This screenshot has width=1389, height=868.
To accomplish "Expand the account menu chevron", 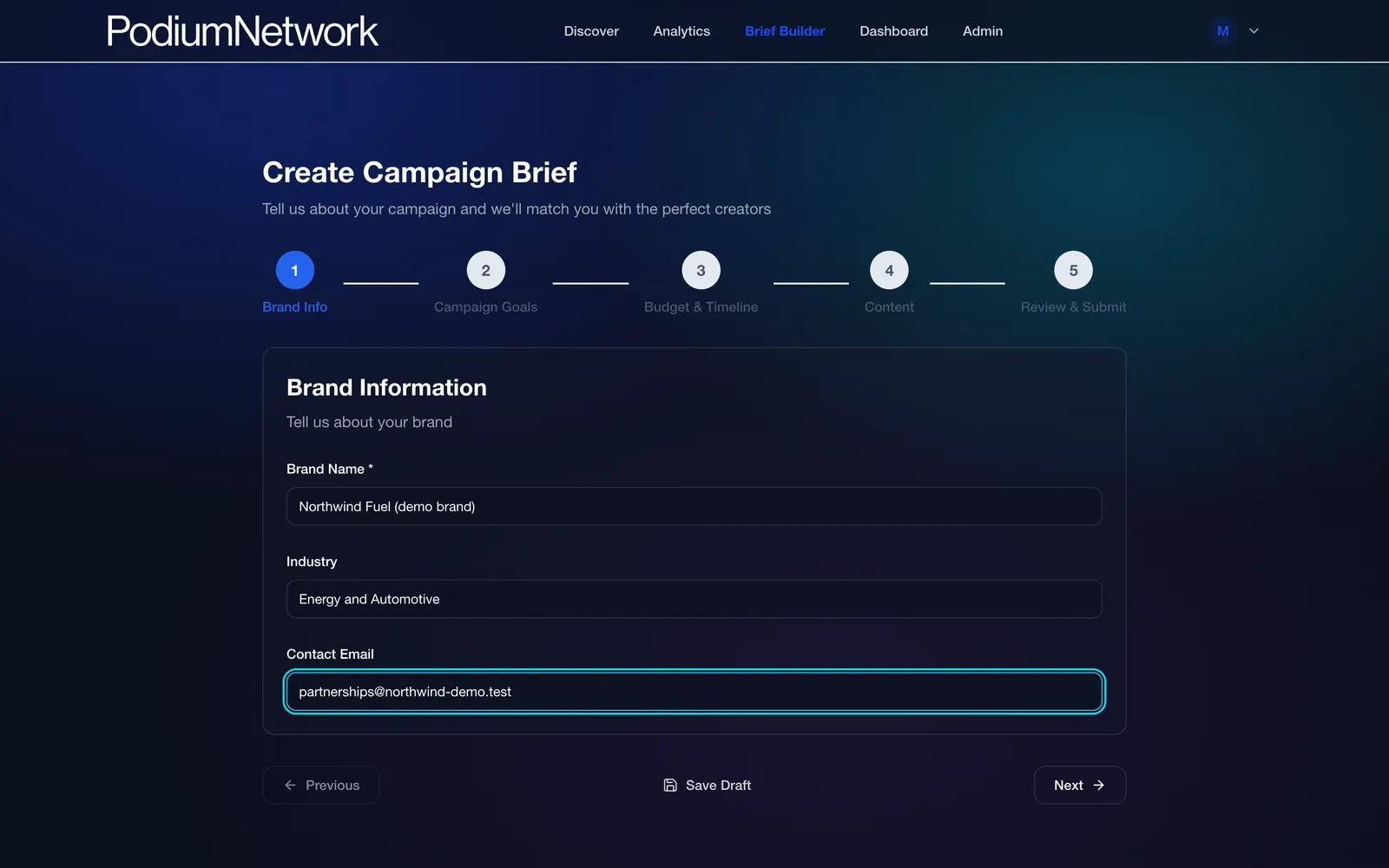I will 1254,31.
